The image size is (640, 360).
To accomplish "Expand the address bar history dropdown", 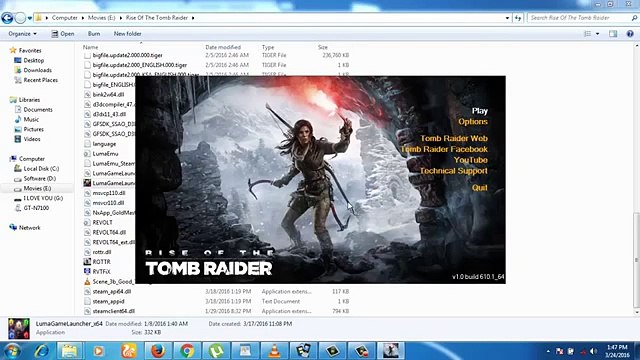I will pos(507,18).
